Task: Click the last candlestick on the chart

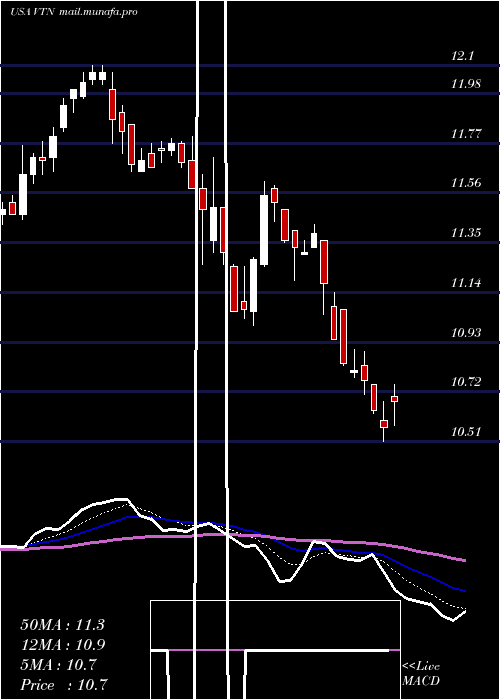Action: (394, 404)
